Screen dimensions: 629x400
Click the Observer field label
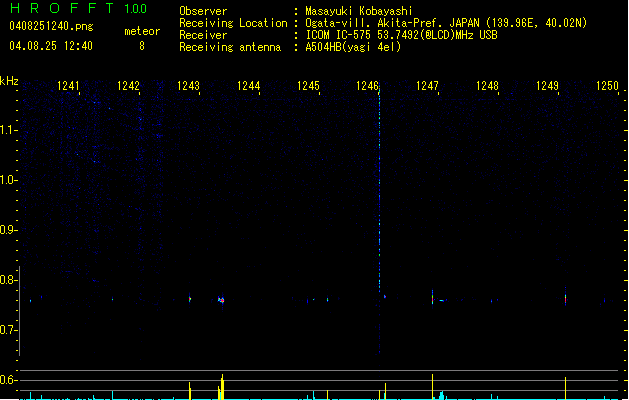(x=203, y=11)
